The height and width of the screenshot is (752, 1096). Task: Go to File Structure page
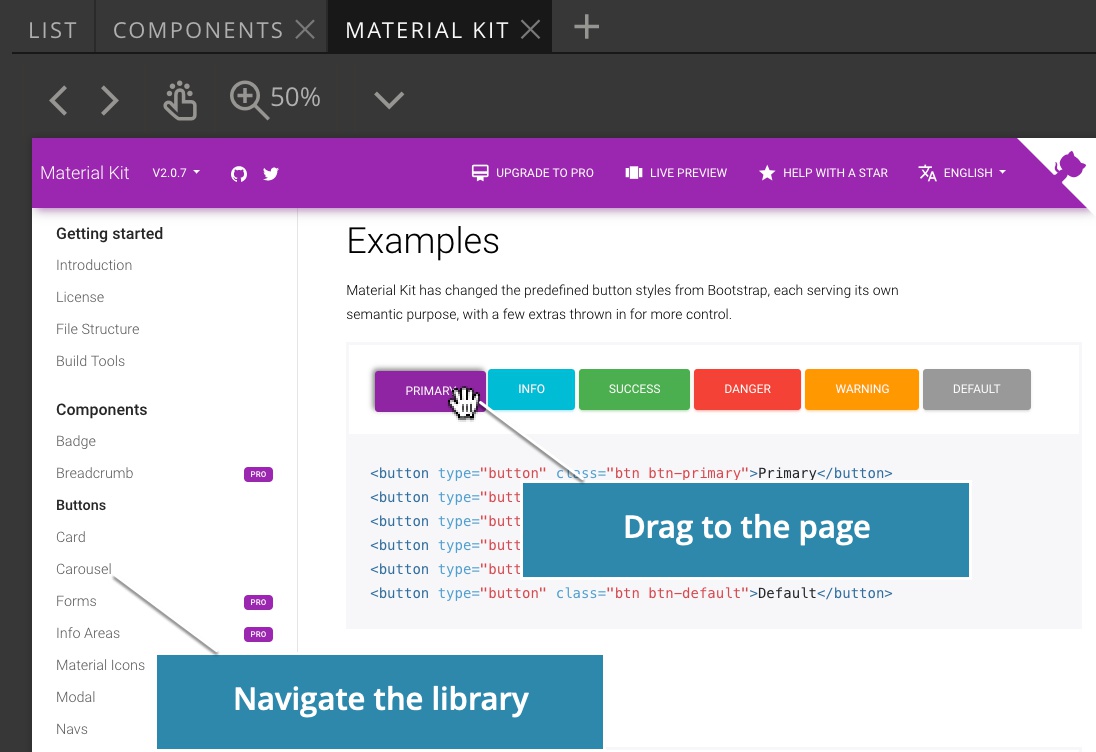click(x=97, y=329)
